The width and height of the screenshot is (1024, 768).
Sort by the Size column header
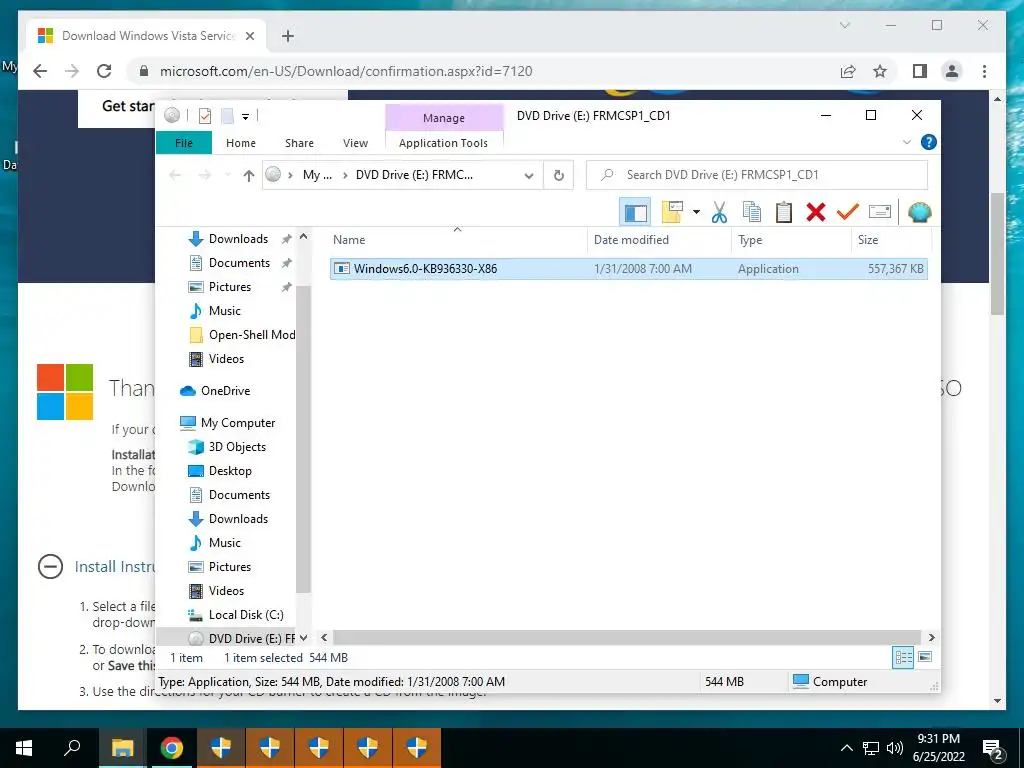(x=892, y=240)
